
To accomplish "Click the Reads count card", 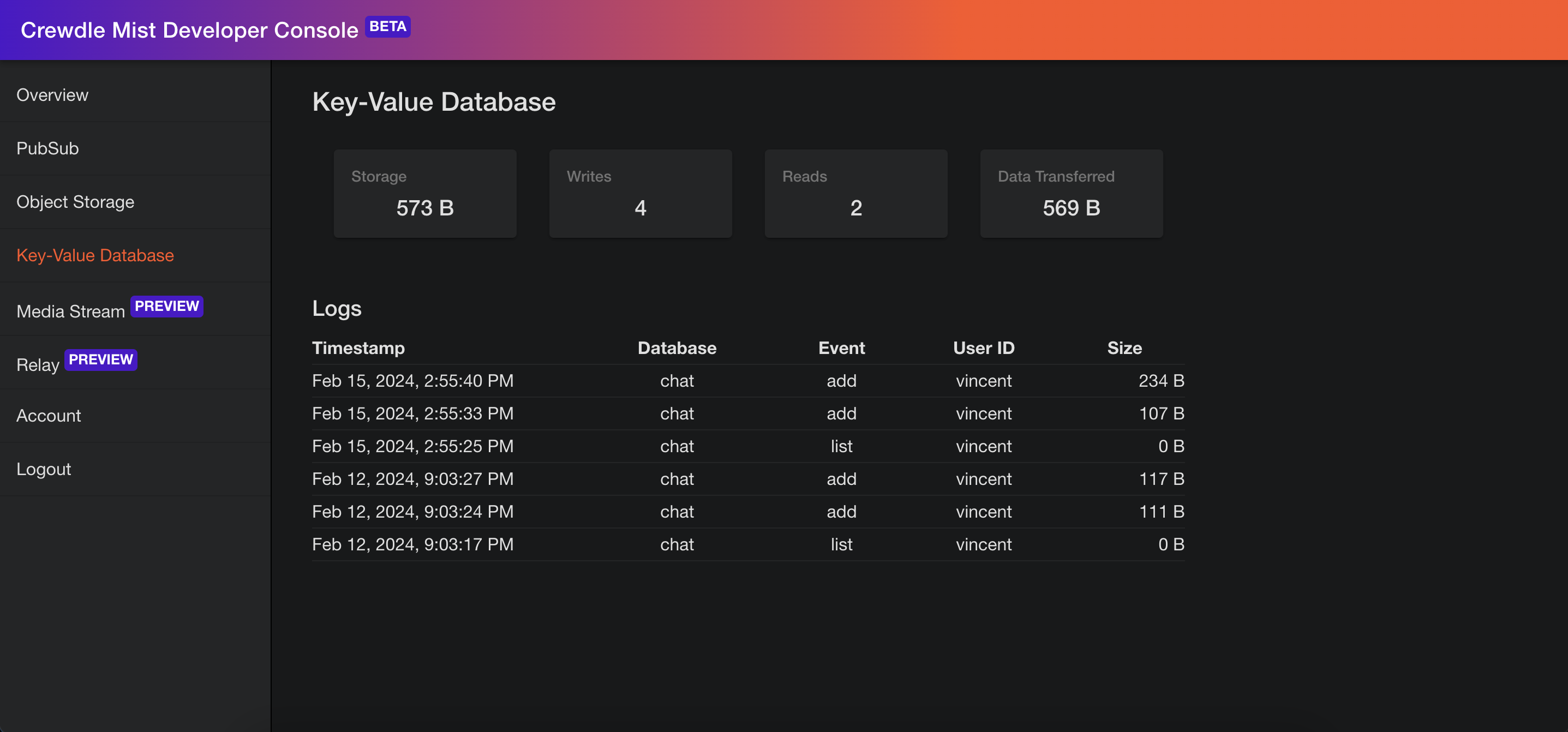I will [x=856, y=194].
